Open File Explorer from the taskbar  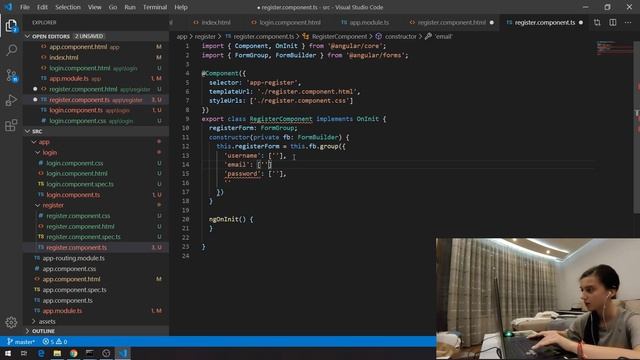point(57,353)
